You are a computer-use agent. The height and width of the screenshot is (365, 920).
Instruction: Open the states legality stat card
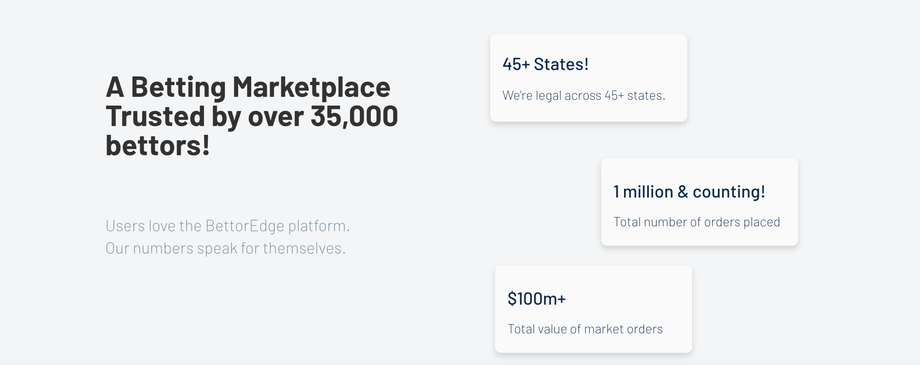click(x=588, y=78)
